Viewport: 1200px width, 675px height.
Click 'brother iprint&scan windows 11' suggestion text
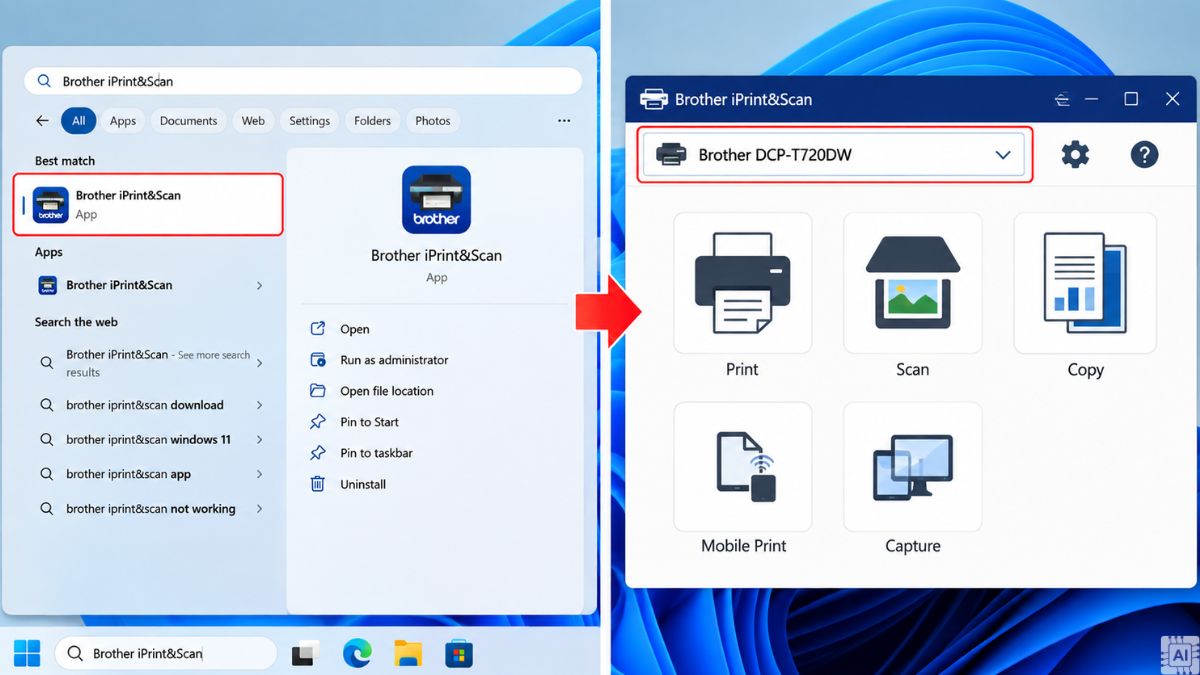point(149,440)
